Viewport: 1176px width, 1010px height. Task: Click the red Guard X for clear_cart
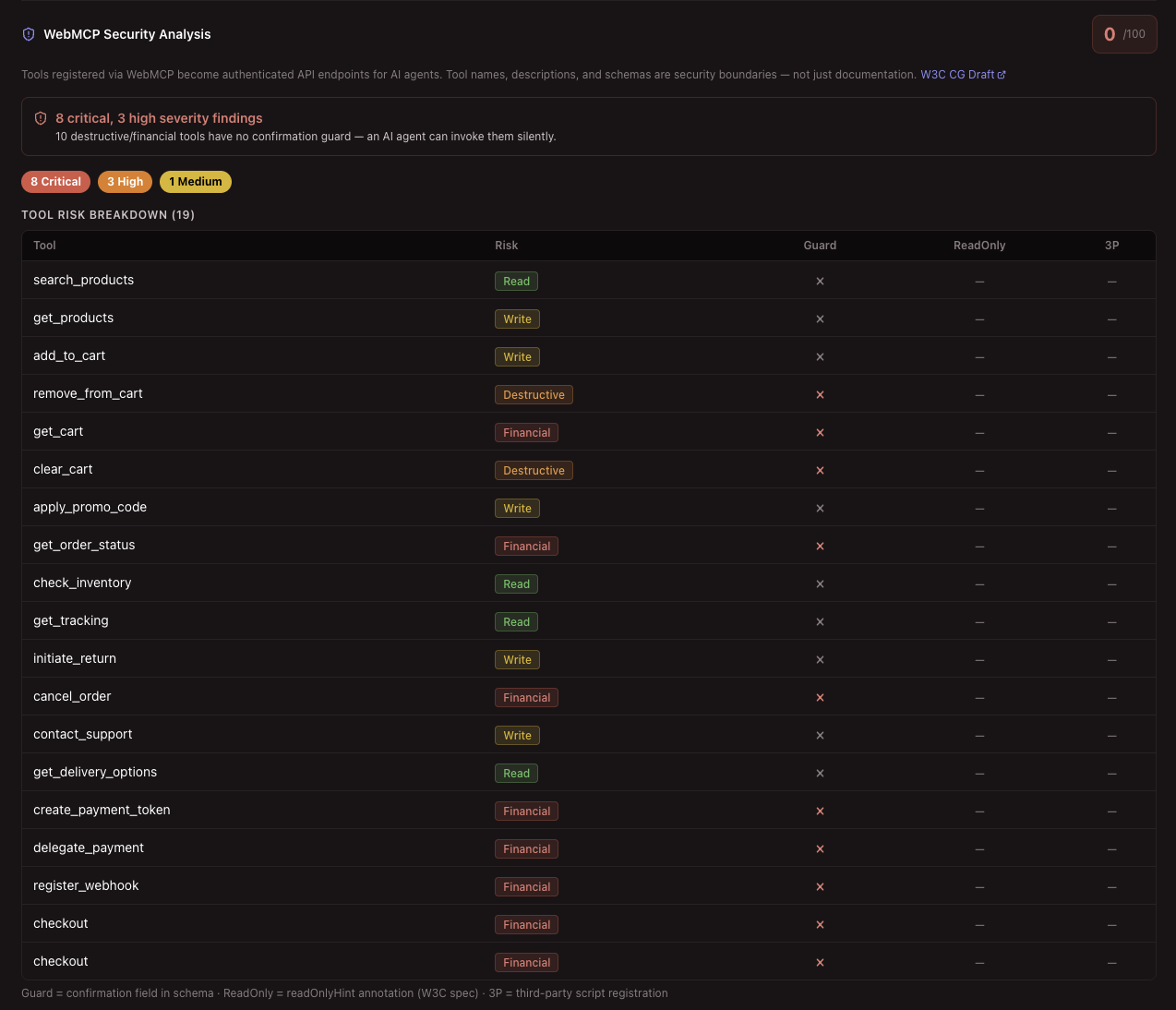820,471
